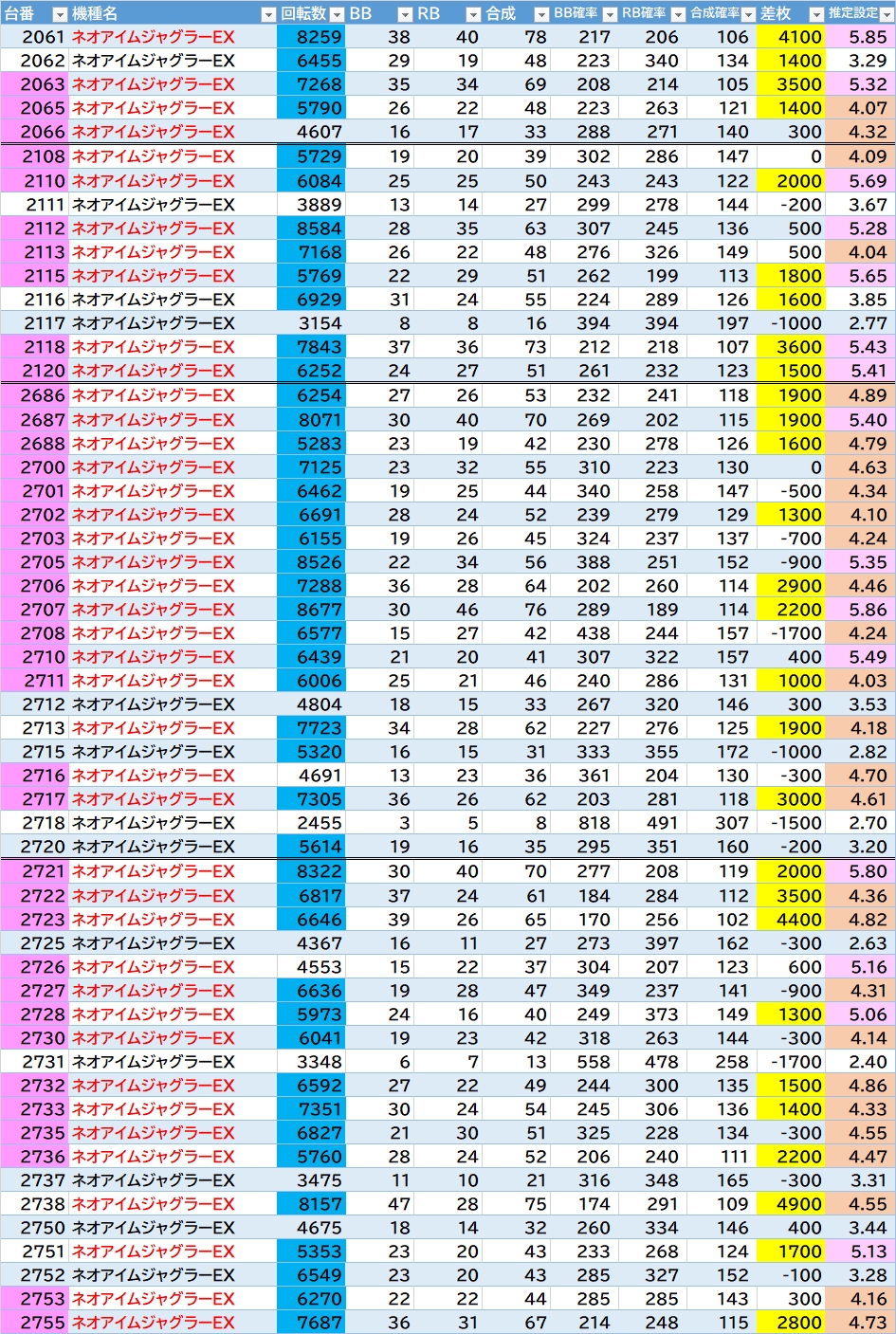
Task: Open the RB確率 column filter dropdown
Action: coord(678,14)
